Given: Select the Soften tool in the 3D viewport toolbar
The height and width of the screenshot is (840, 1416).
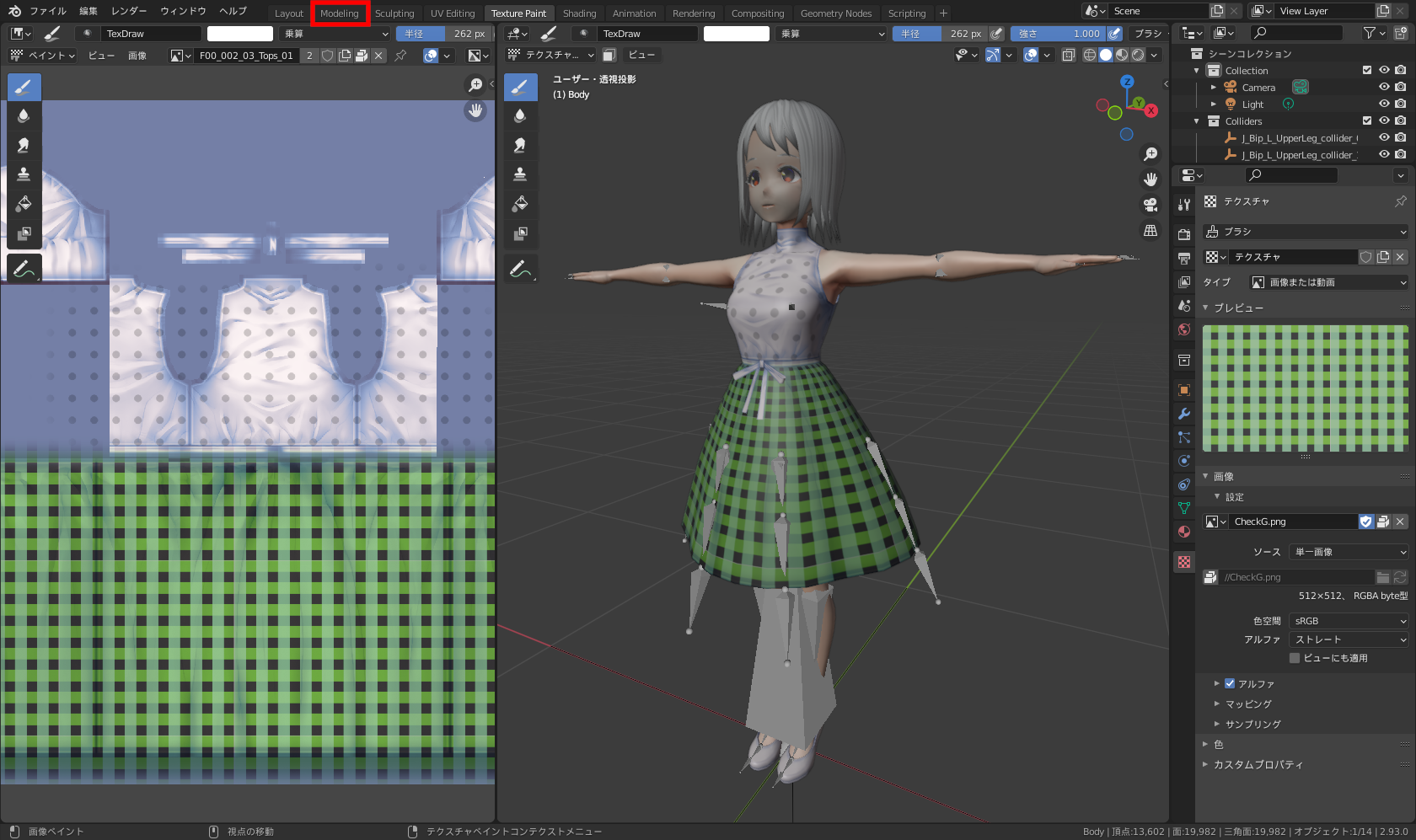Looking at the screenshot, I should (520, 115).
